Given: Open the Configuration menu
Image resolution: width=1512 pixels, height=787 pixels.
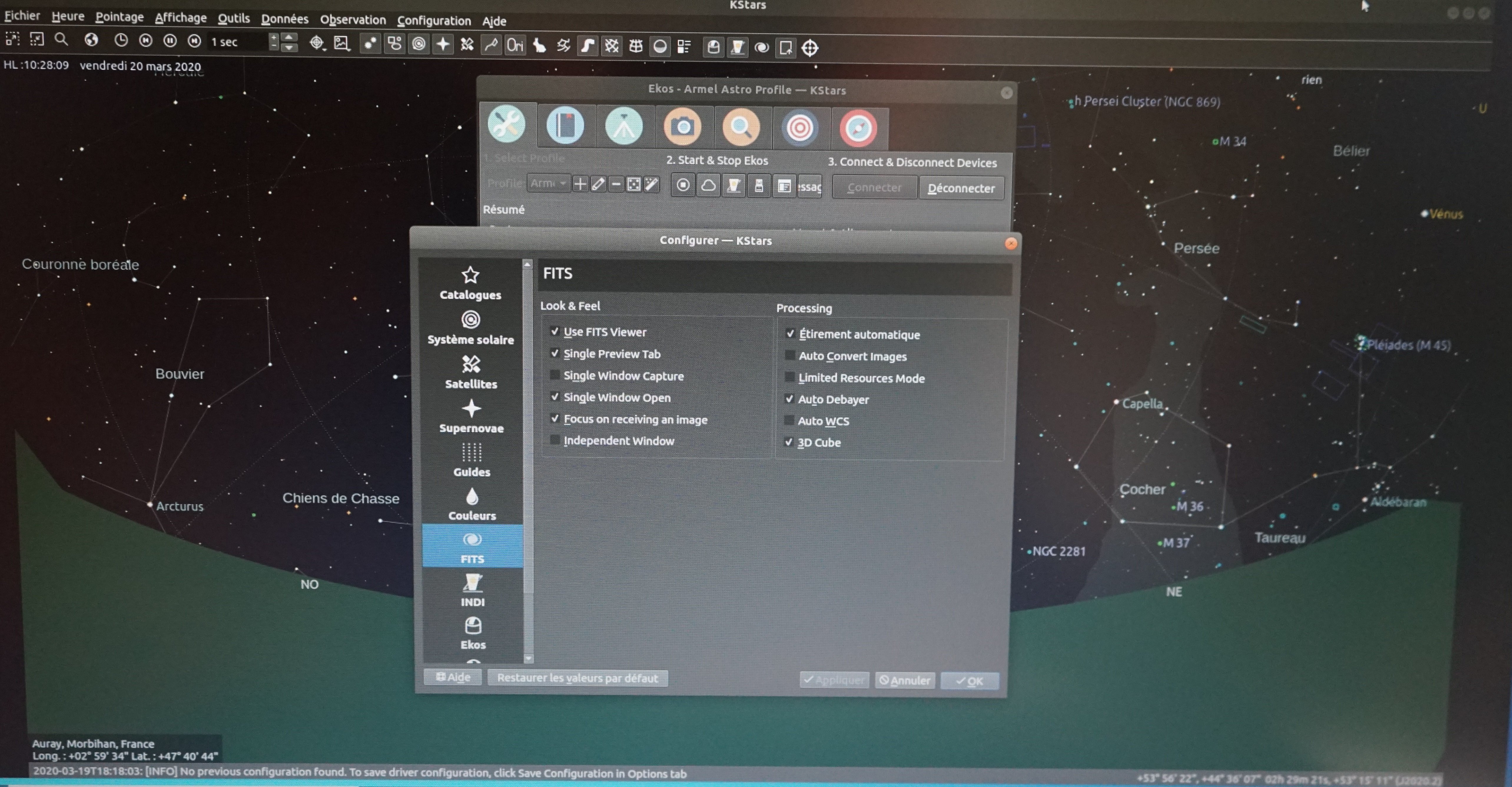Looking at the screenshot, I should [434, 21].
